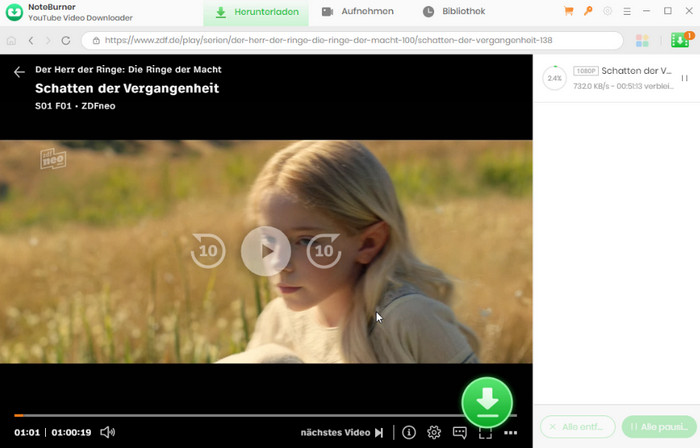Click the lock icon in address bar
The height and width of the screenshot is (448, 700).
pyautogui.click(x=96, y=41)
